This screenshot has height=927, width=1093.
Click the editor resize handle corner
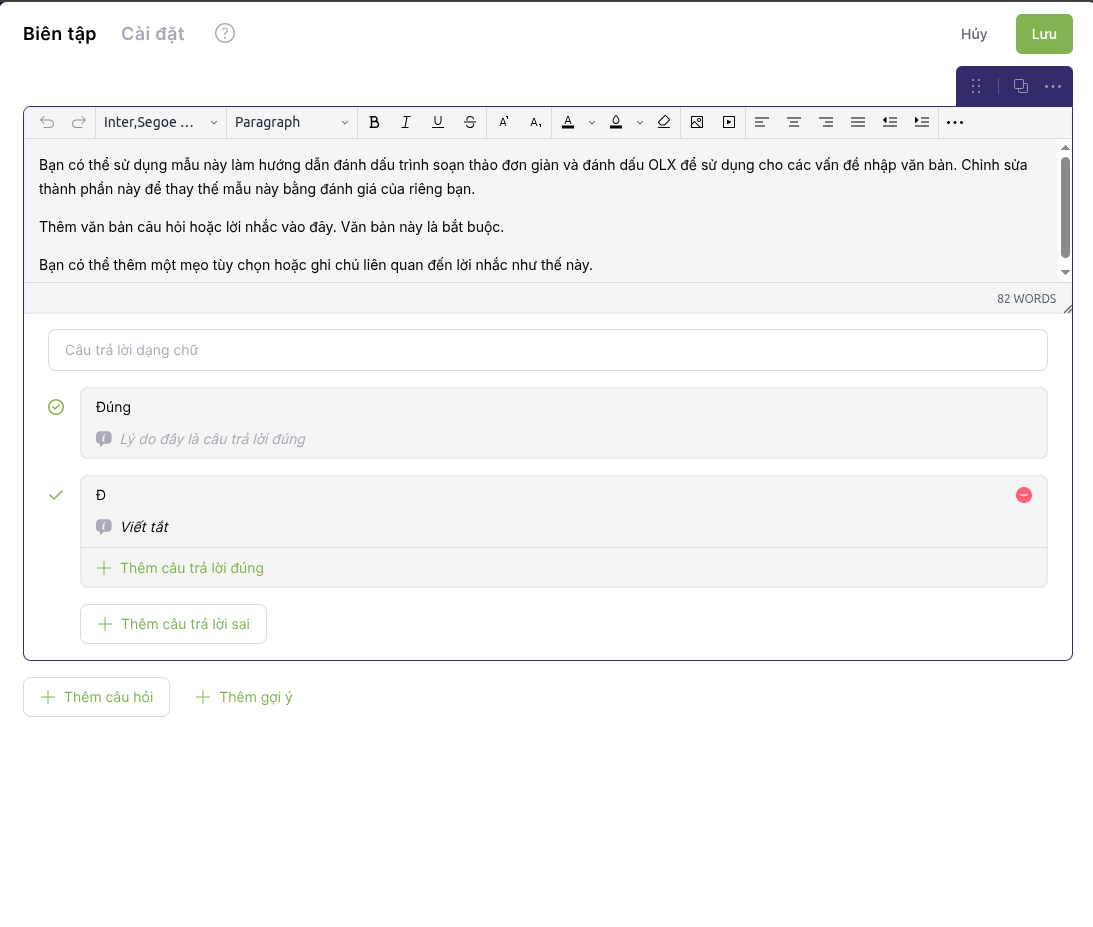click(x=1068, y=309)
